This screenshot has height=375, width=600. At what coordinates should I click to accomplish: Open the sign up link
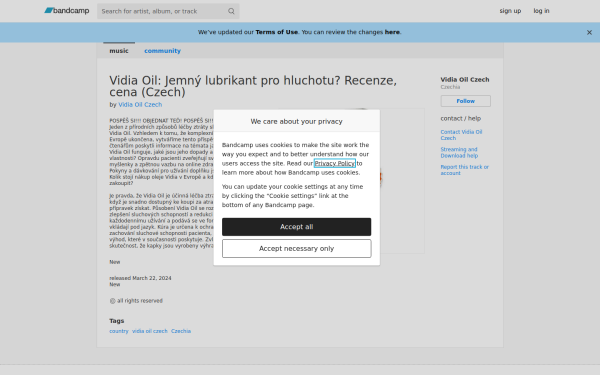tap(510, 11)
